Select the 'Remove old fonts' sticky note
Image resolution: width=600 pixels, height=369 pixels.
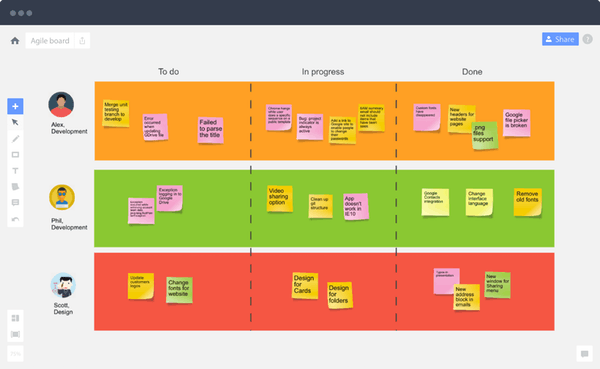point(528,202)
